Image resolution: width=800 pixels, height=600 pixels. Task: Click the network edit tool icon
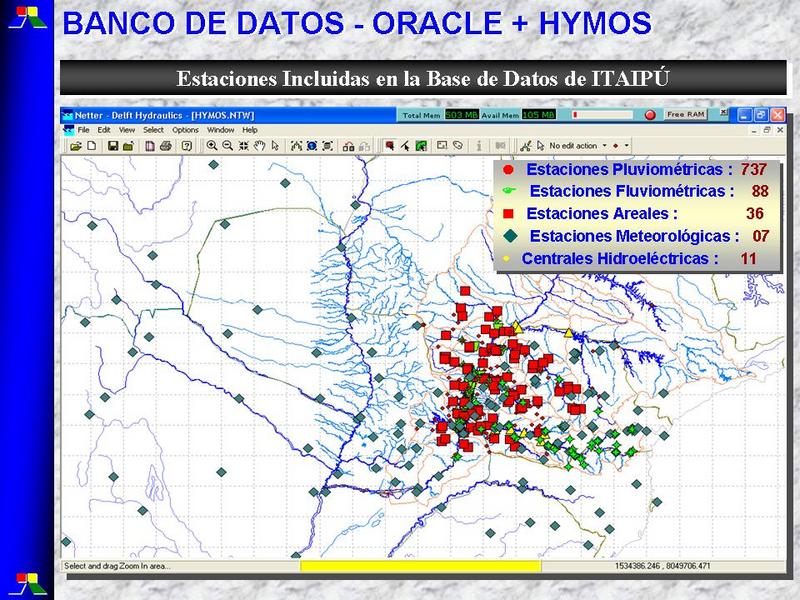(527, 145)
